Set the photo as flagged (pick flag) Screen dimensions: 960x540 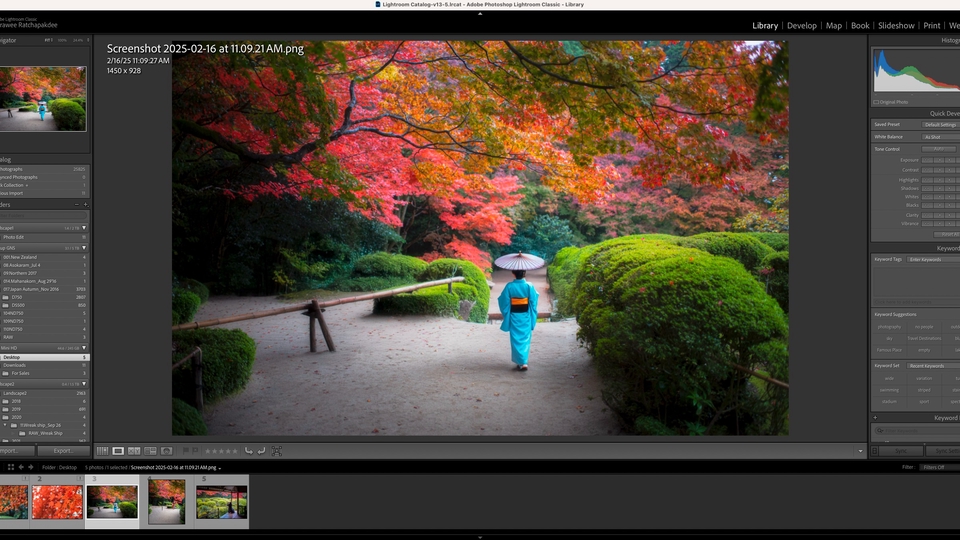pyautogui.click(x=186, y=451)
